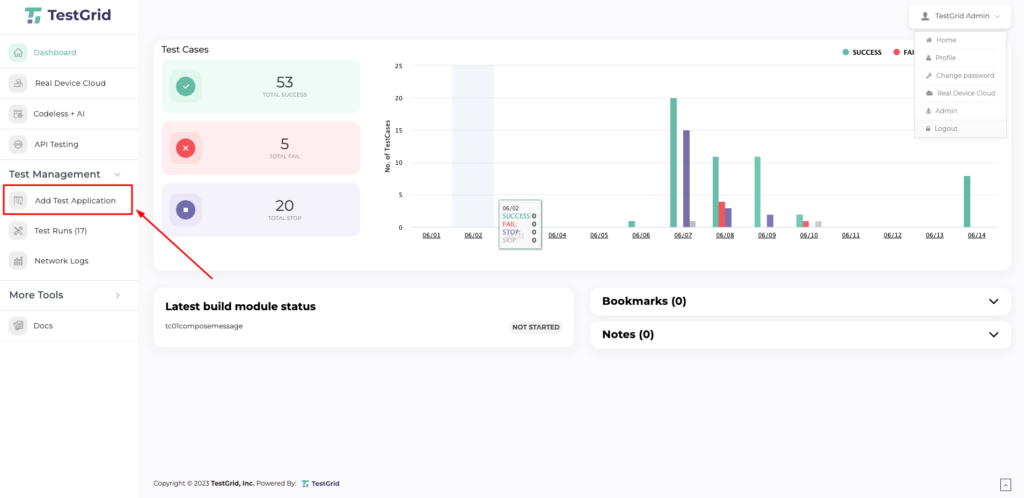Click the lock icon beside Logout
The height and width of the screenshot is (498, 1024).
[x=927, y=129]
